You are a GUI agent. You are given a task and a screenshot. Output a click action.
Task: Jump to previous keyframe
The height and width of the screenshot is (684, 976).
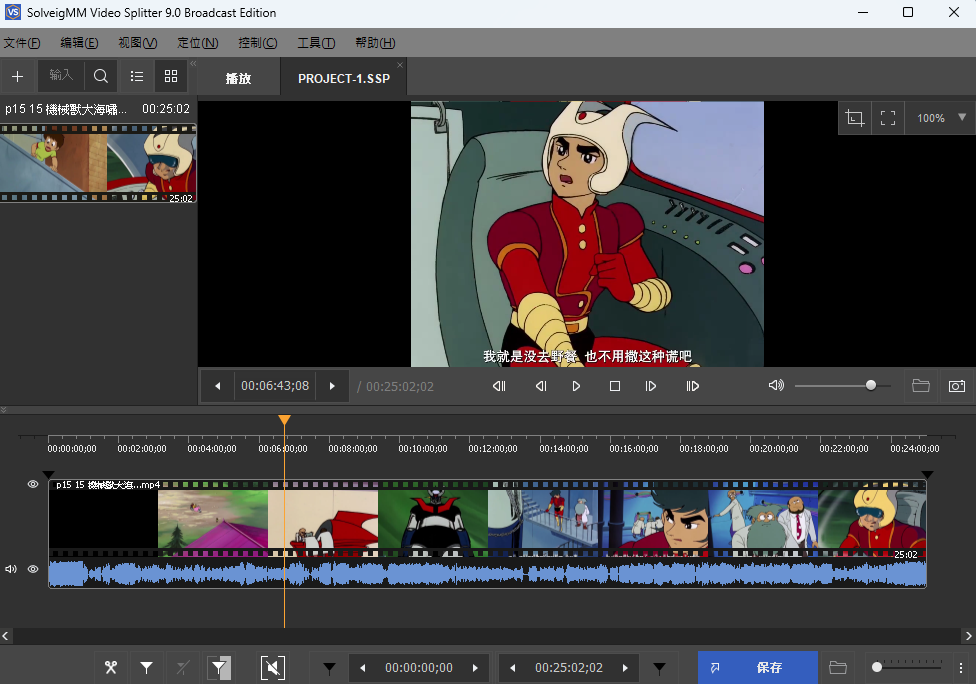pyautogui.click(x=499, y=386)
